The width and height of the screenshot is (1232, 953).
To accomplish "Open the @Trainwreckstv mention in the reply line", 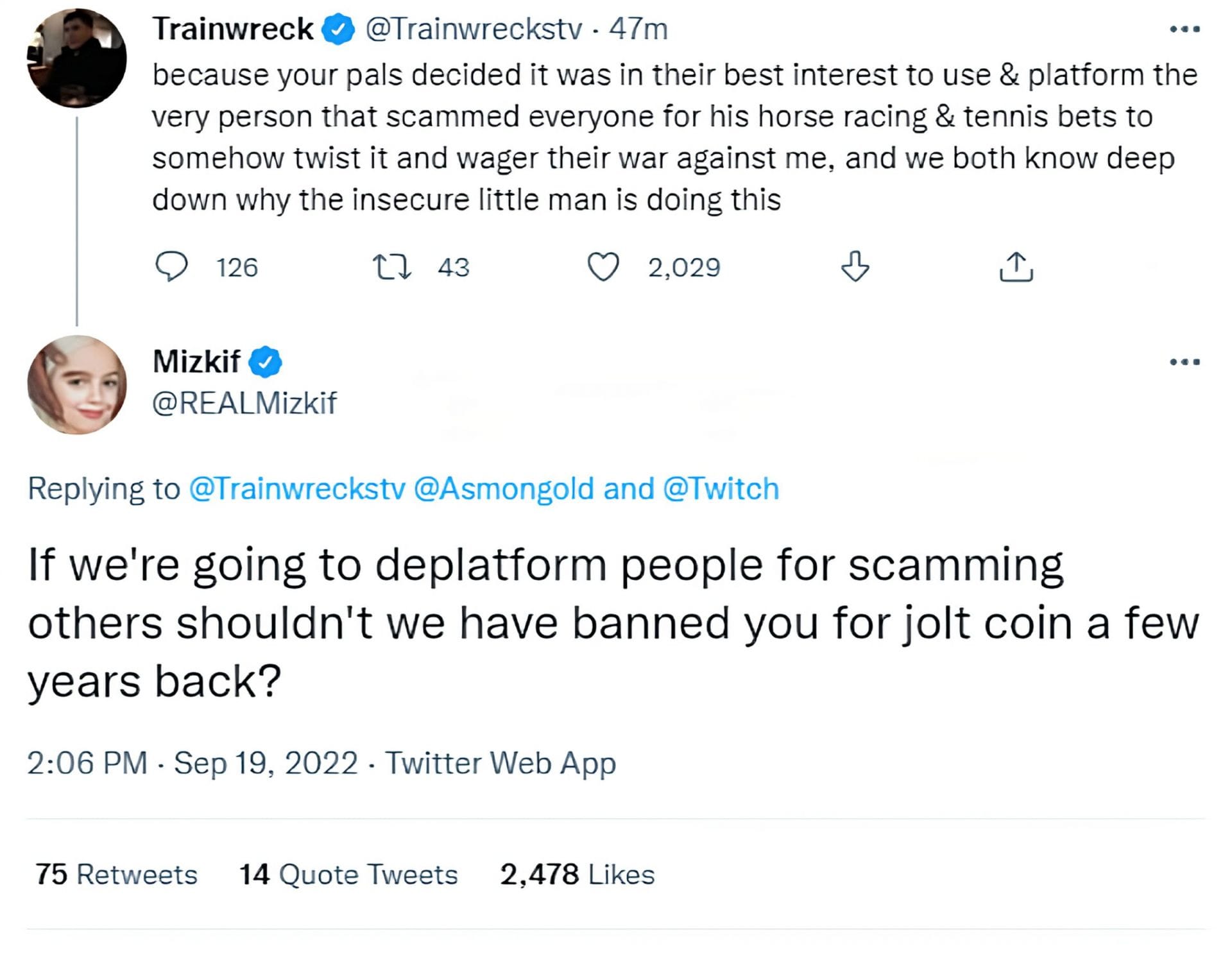I will [297, 488].
